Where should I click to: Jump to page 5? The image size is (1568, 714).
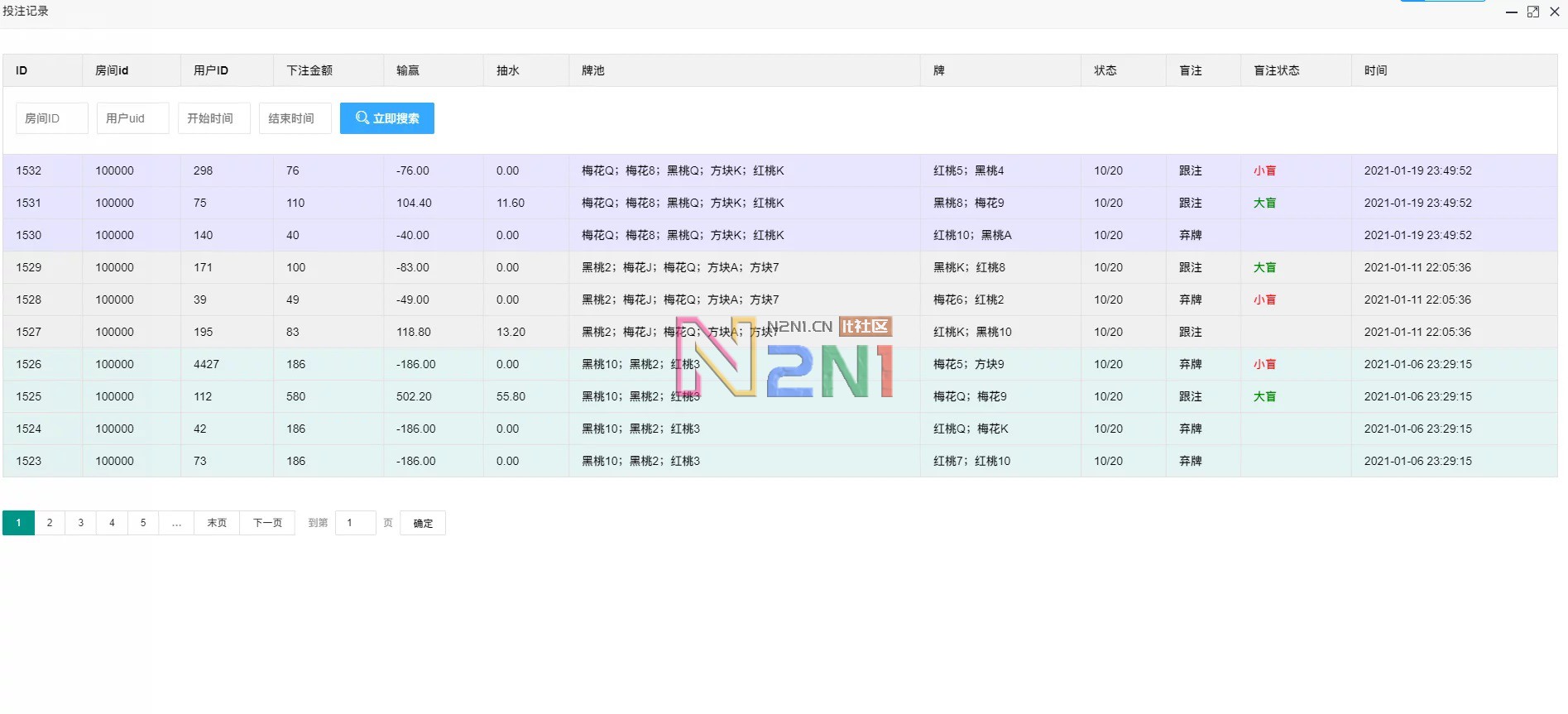coord(143,523)
